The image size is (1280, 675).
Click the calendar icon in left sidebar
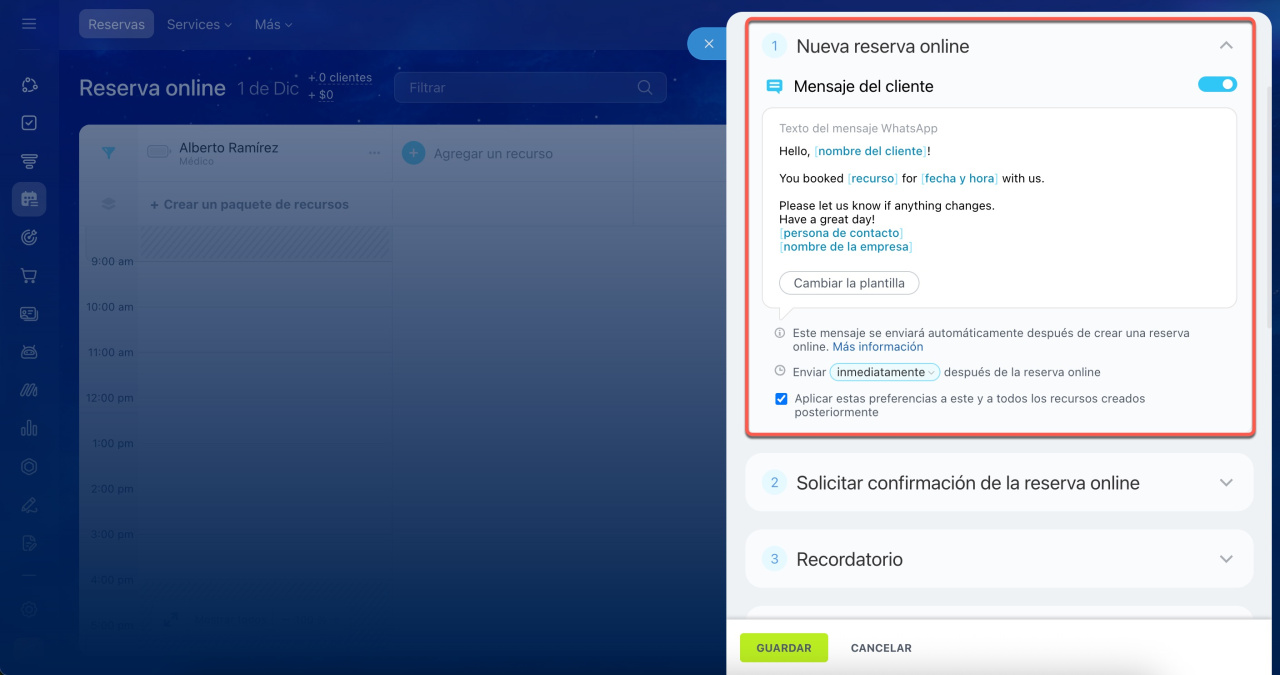click(x=29, y=199)
